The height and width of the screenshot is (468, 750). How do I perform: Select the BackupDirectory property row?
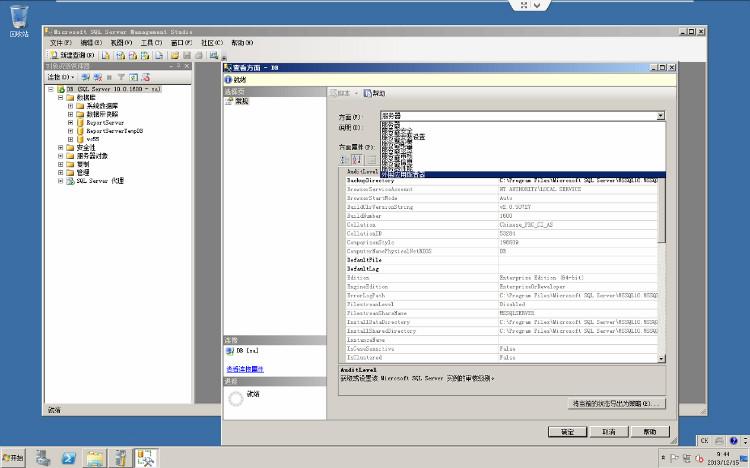point(501,180)
